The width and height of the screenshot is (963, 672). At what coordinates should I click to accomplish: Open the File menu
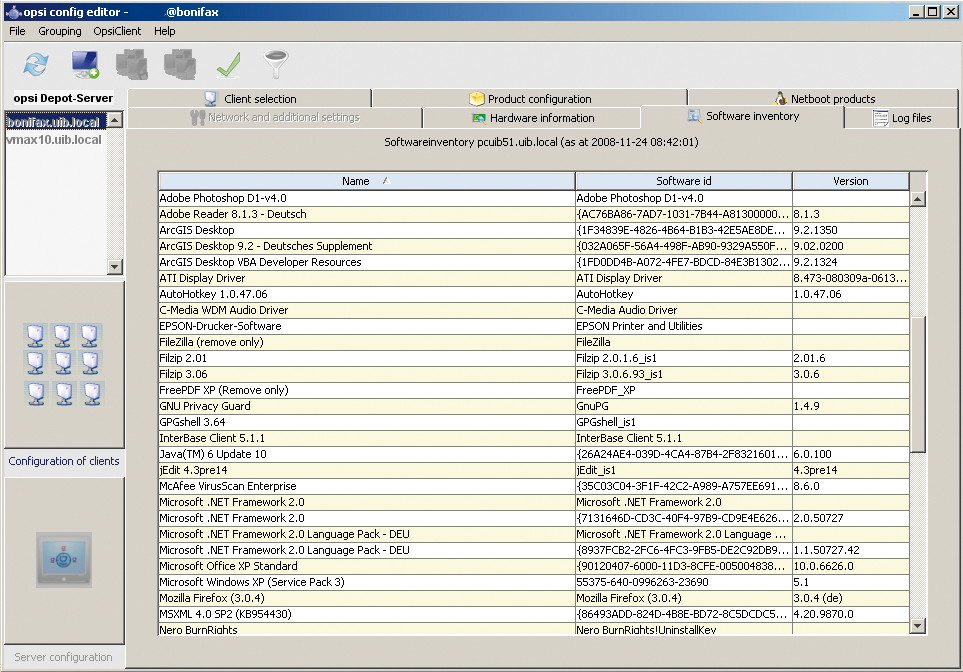point(17,31)
